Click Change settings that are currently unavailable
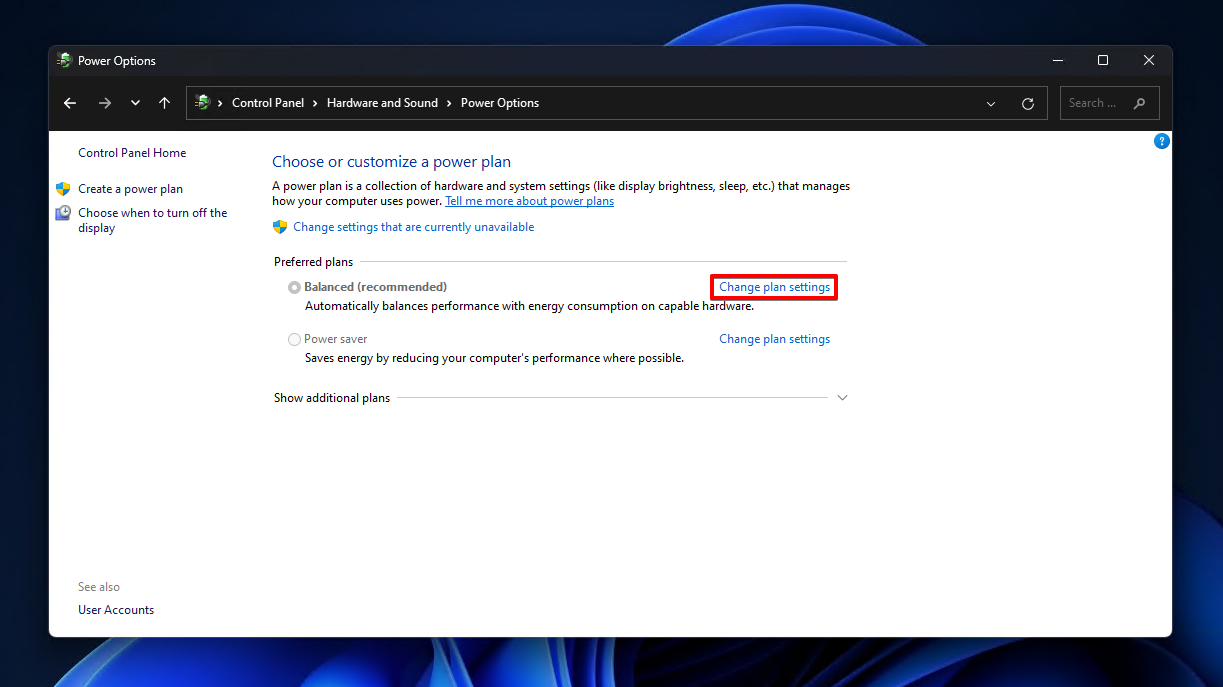 tap(413, 227)
